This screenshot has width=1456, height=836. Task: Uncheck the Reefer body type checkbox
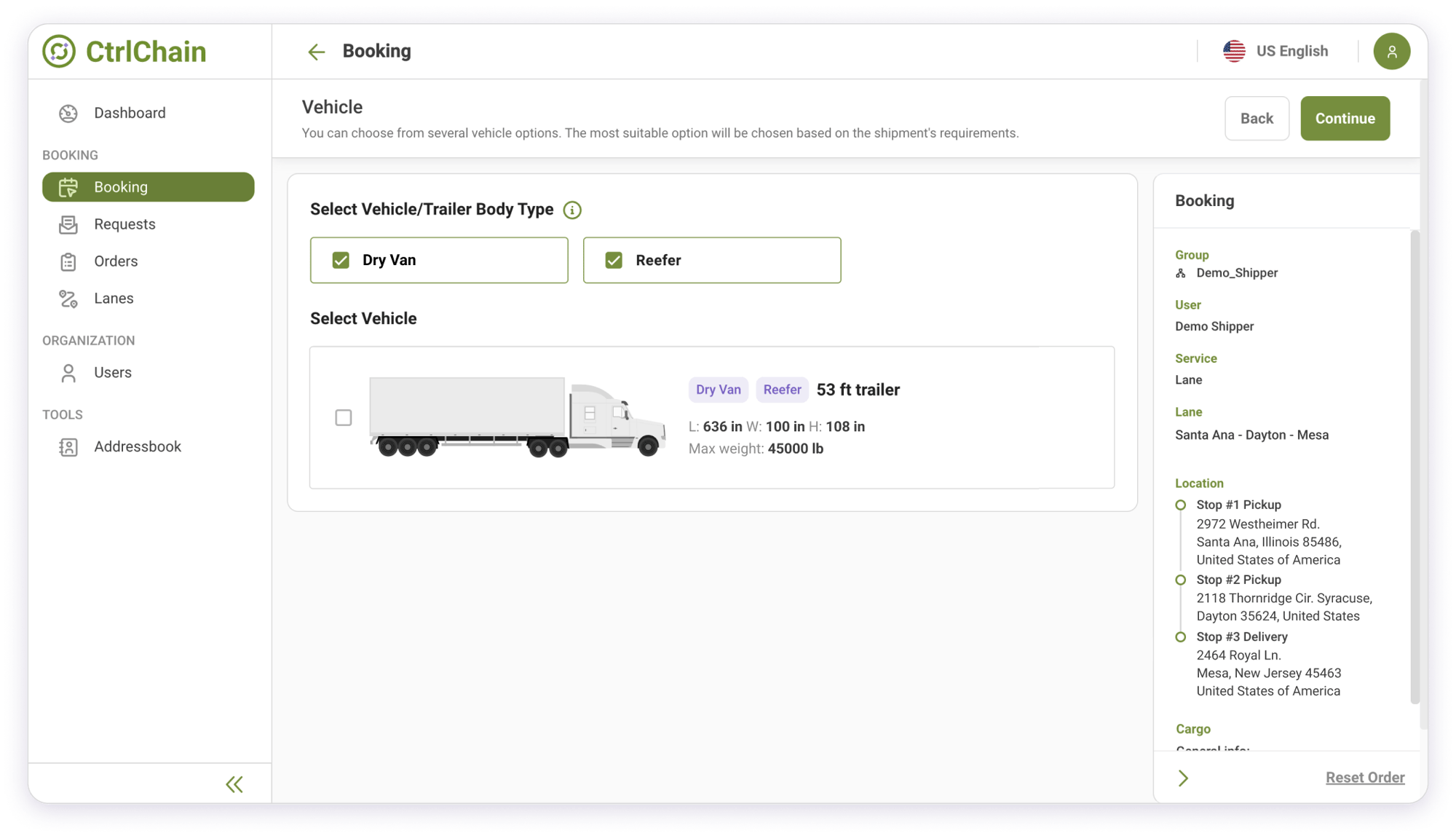pos(614,261)
